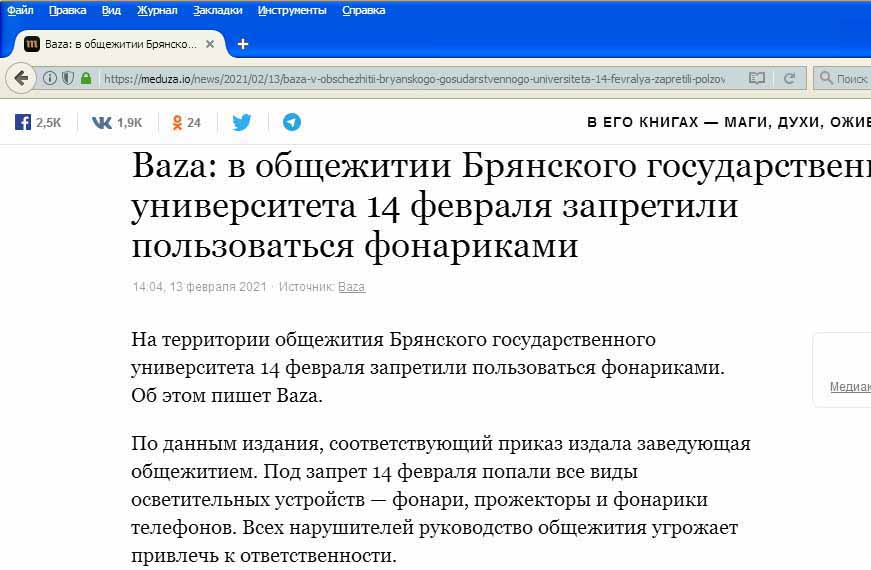Share the article on Twitter
Viewport: 871px width, 570px height.
(242, 122)
